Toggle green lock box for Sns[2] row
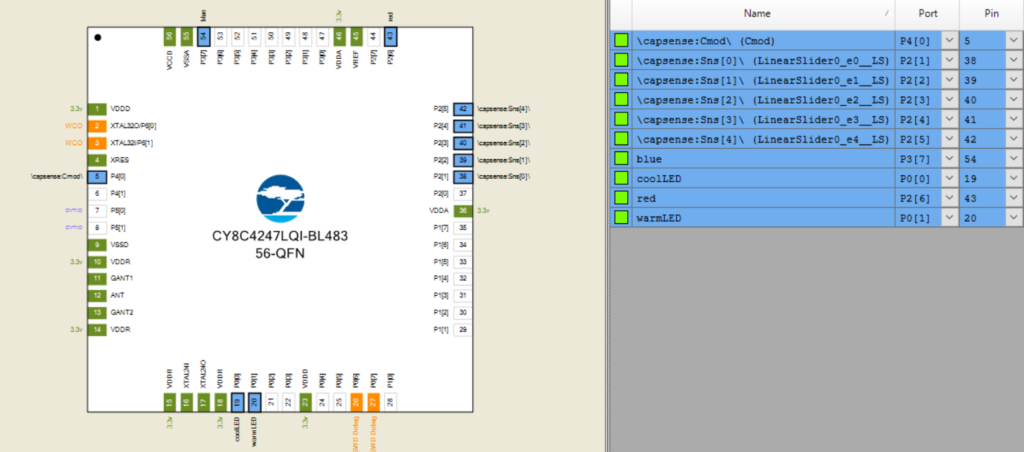Viewport: 1024px width, 452px height. click(621, 99)
